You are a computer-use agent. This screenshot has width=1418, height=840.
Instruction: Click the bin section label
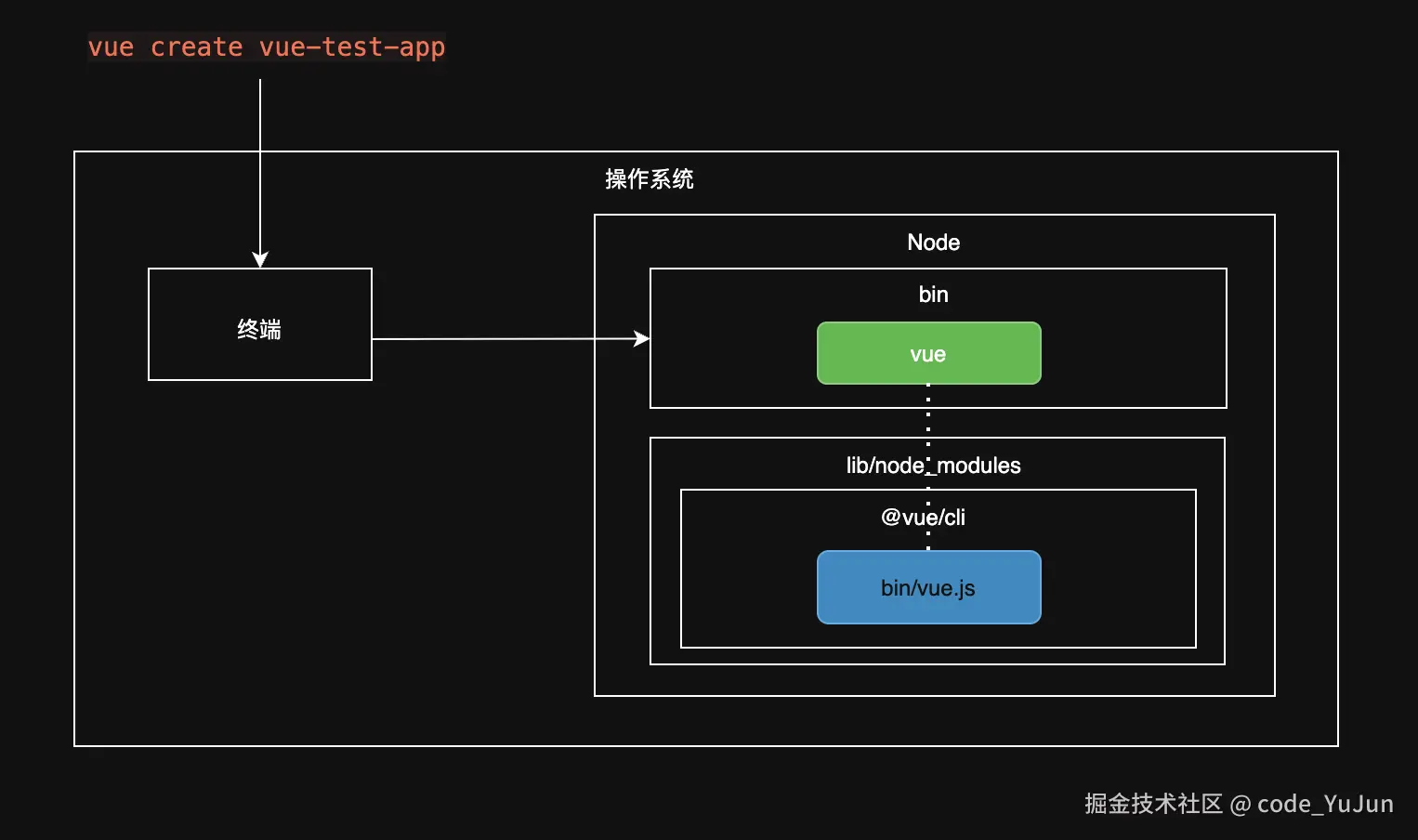pyautogui.click(x=933, y=294)
